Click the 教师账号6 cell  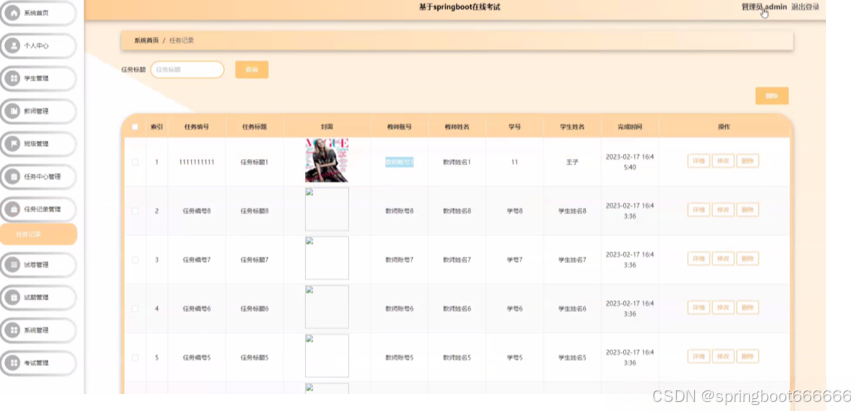coord(399,309)
